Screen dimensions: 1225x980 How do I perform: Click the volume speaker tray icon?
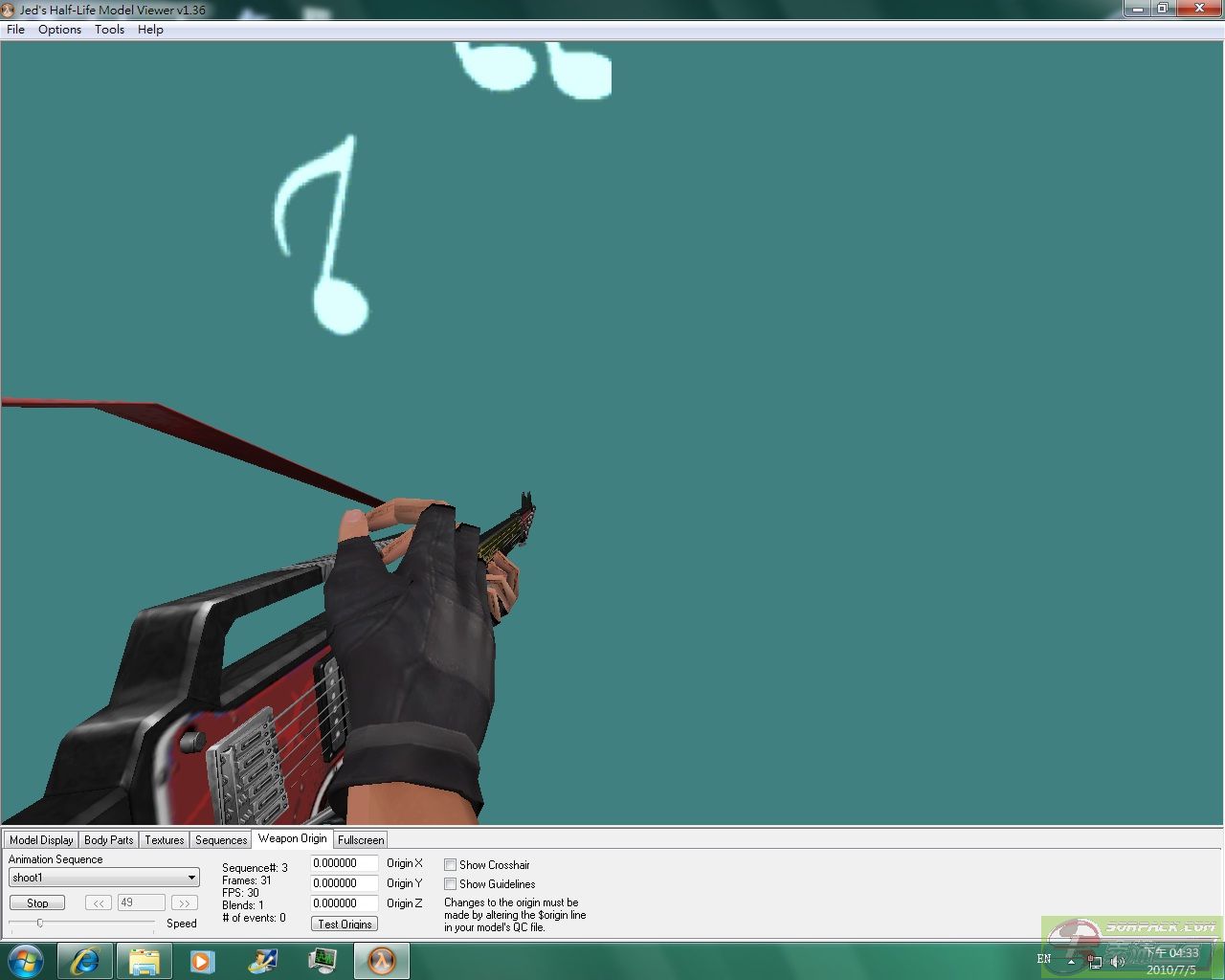(1117, 961)
